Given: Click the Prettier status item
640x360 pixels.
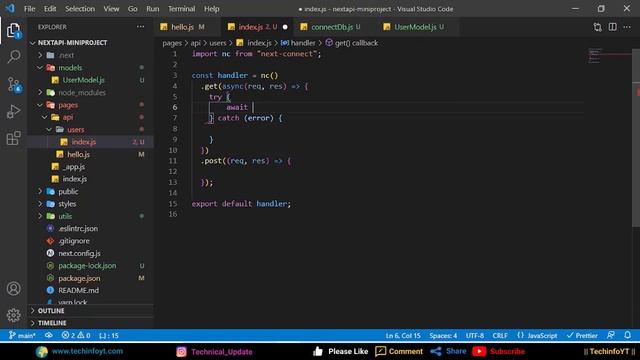Looking at the screenshot, I should click(582, 336).
